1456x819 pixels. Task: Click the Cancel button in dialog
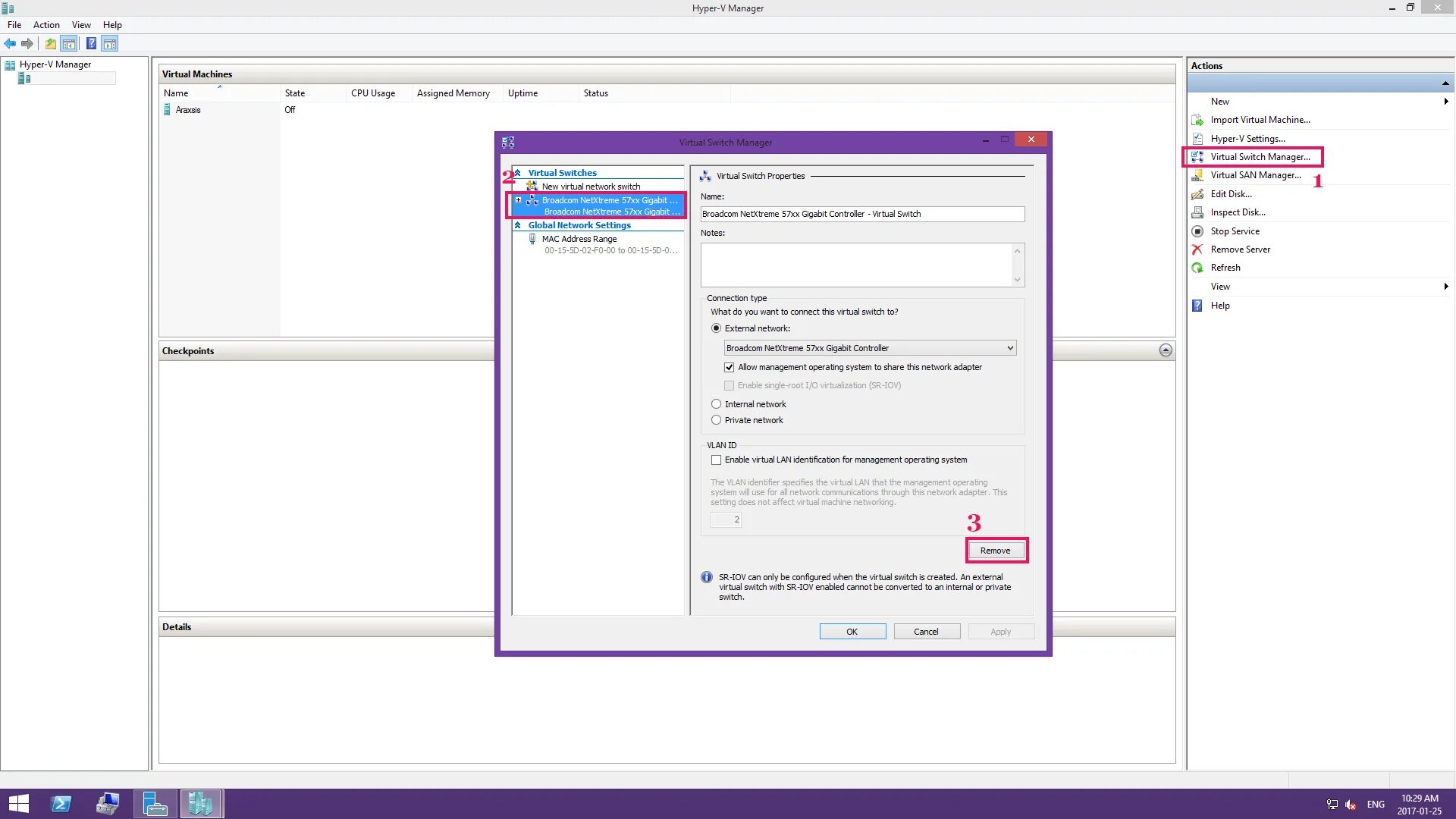926,632
